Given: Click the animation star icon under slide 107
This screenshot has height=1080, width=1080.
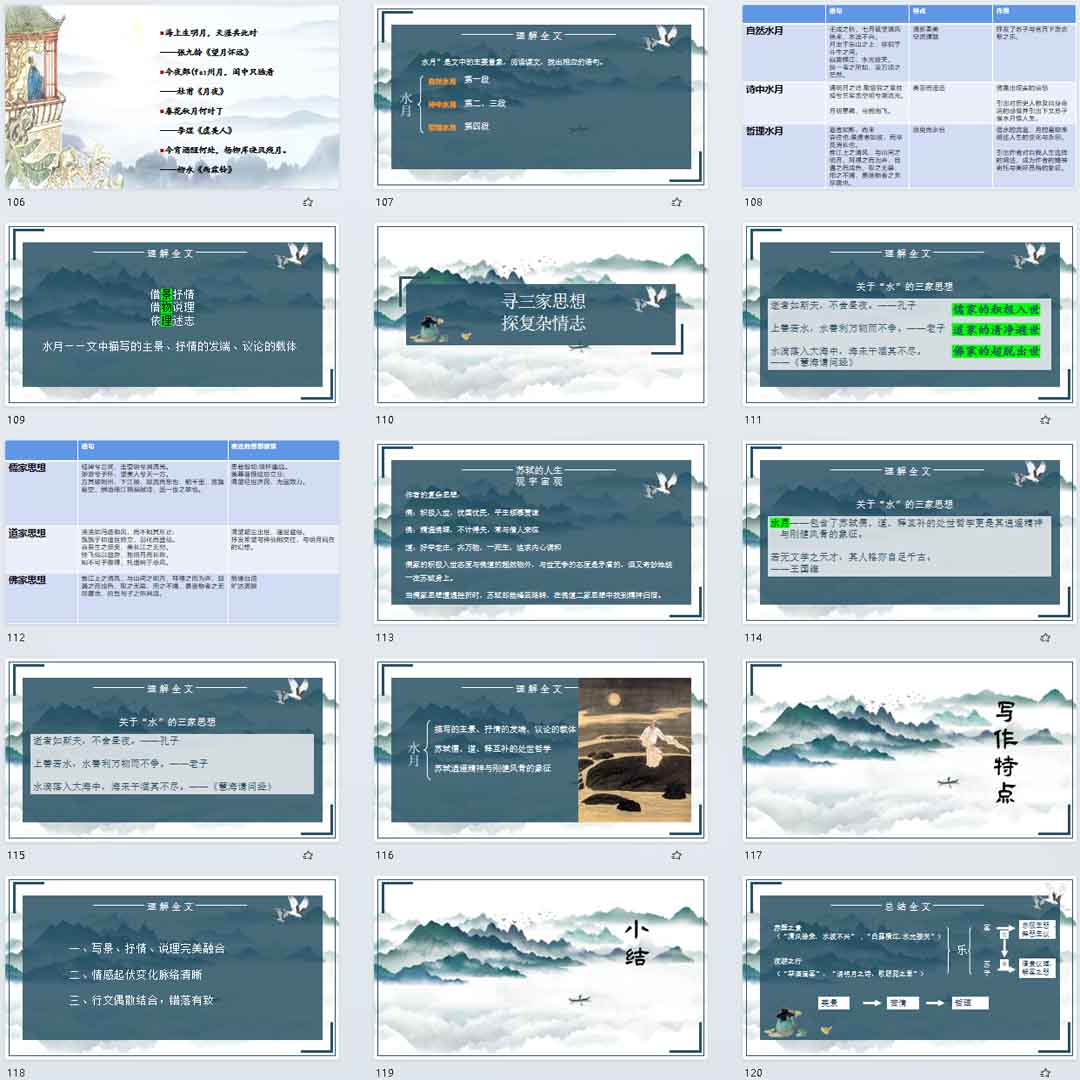Looking at the screenshot, I should click(x=676, y=202).
